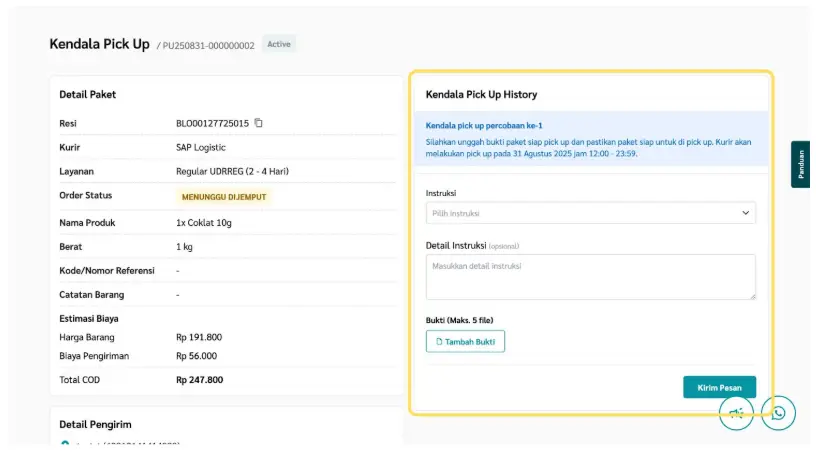Click the Active status badge
This screenshot has width=816, height=453.
[x=279, y=44]
